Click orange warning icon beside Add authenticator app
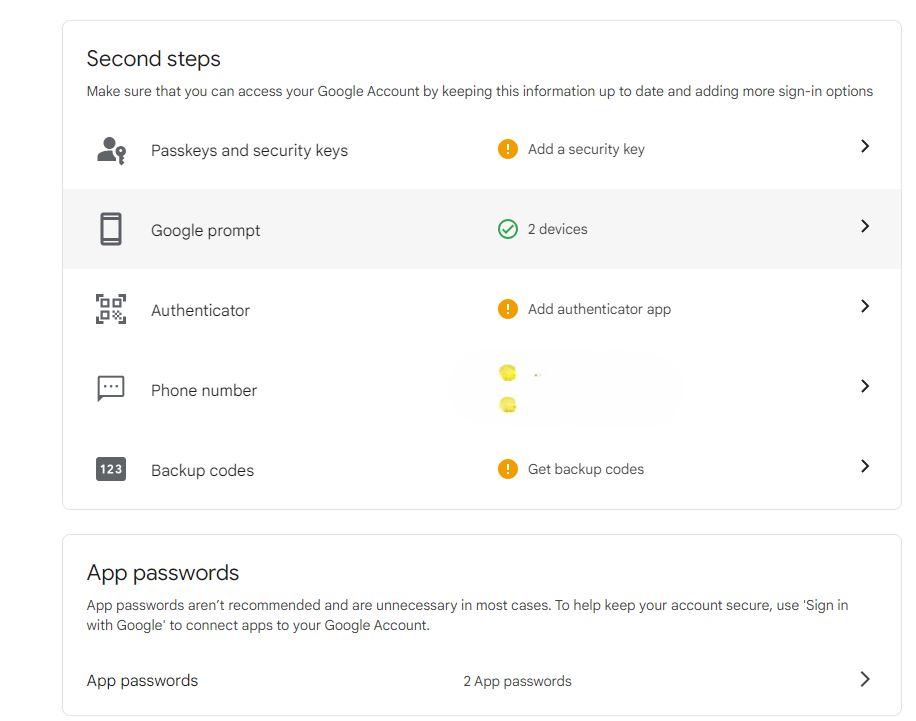The height and width of the screenshot is (721, 916). click(508, 308)
